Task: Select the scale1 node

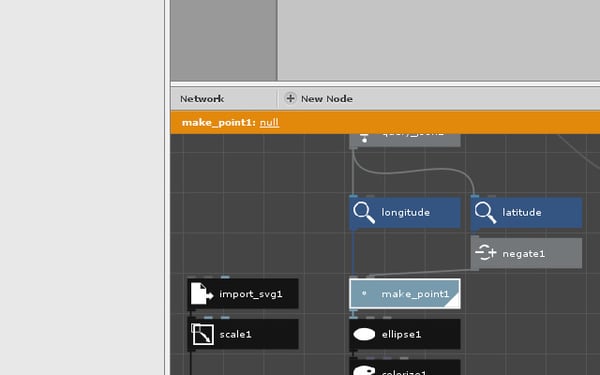Action: (243, 334)
